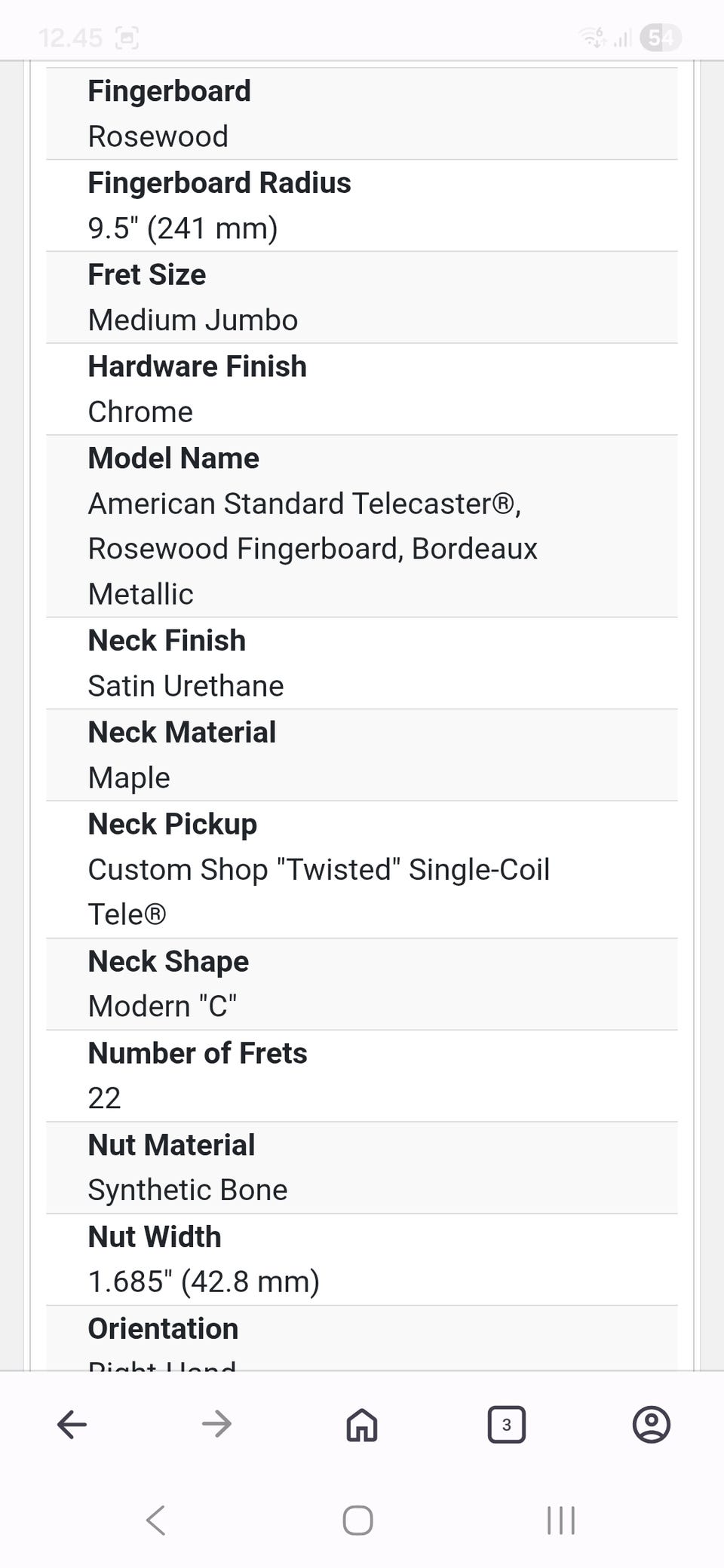
Task: Tap the battery indicator in status bar
Action: click(x=660, y=37)
